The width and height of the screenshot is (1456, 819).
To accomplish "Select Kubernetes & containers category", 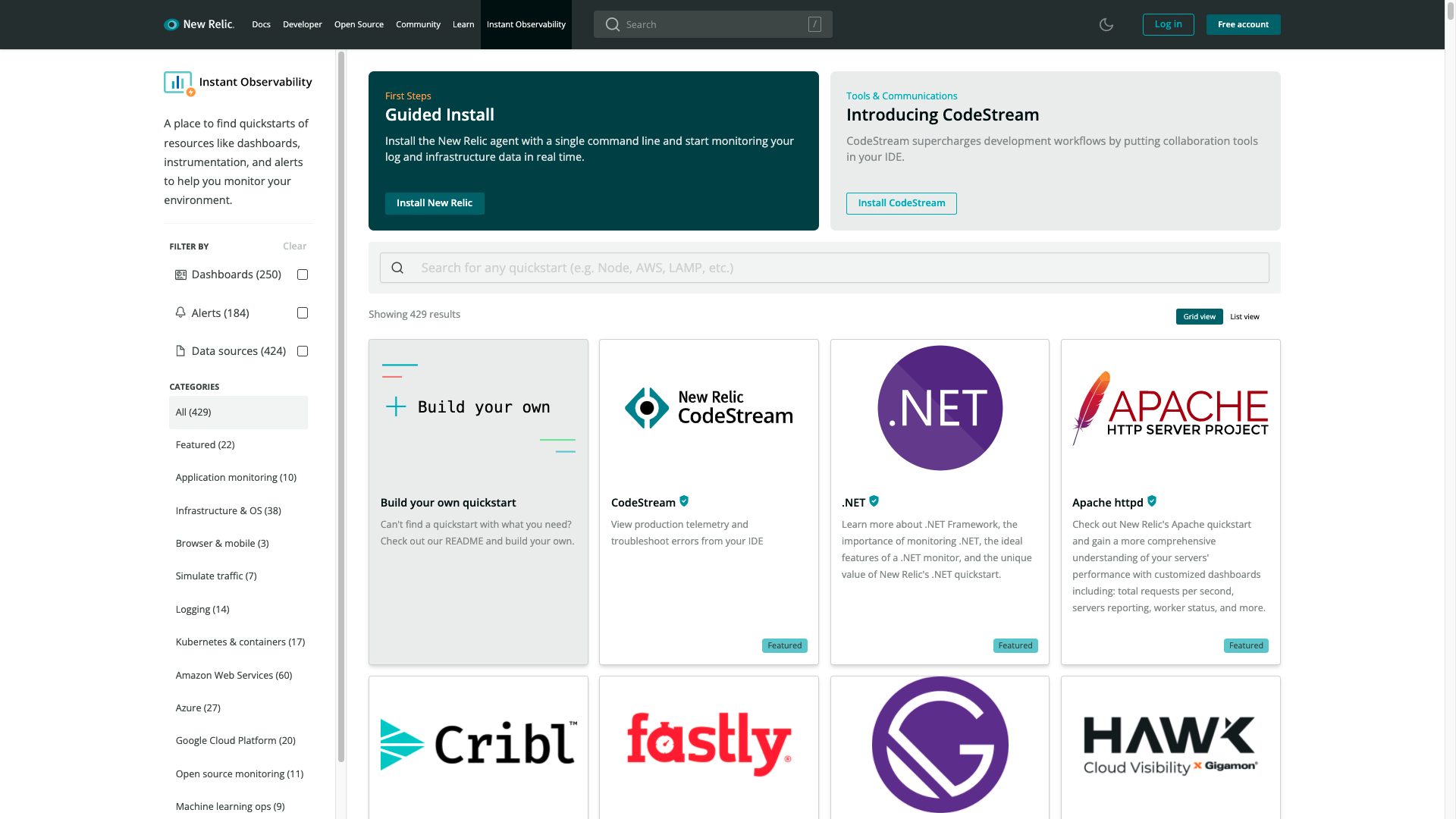I will coord(240,642).
